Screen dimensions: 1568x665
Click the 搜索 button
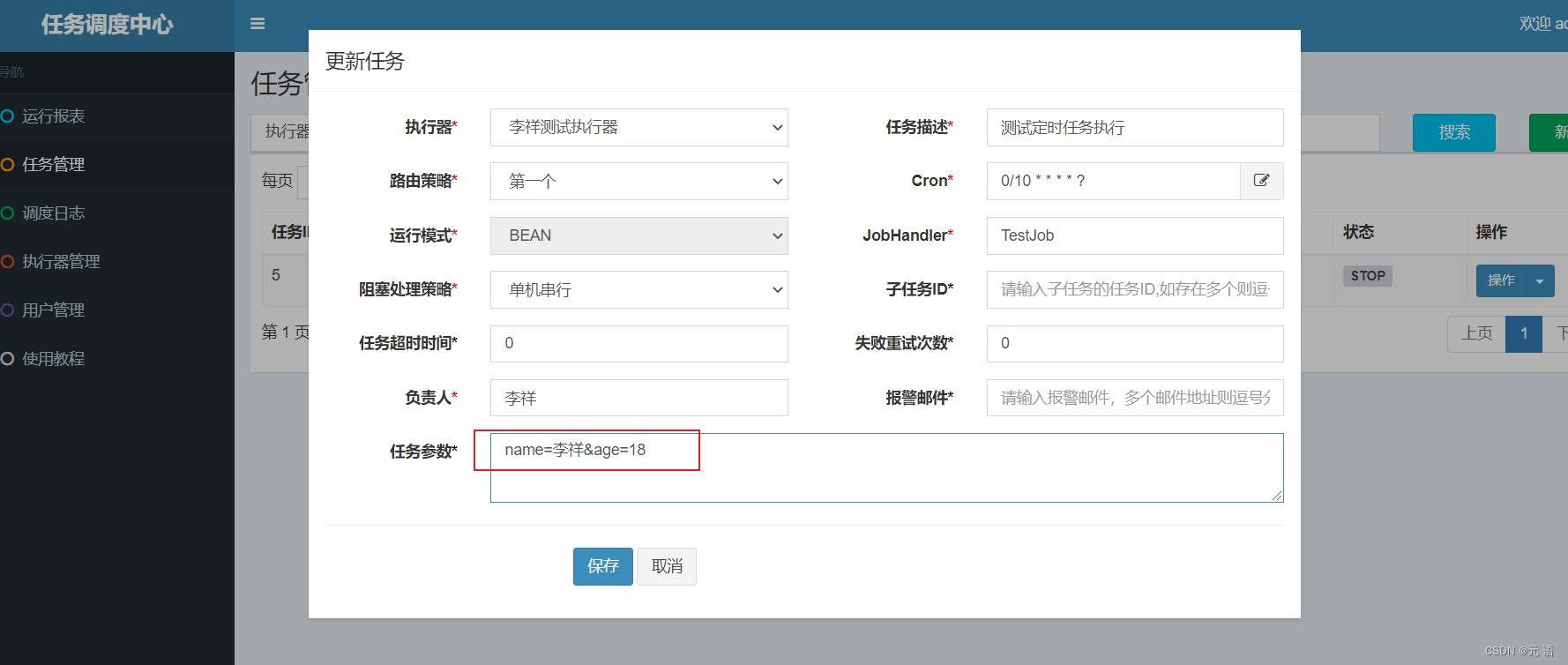coord(1454,132)
